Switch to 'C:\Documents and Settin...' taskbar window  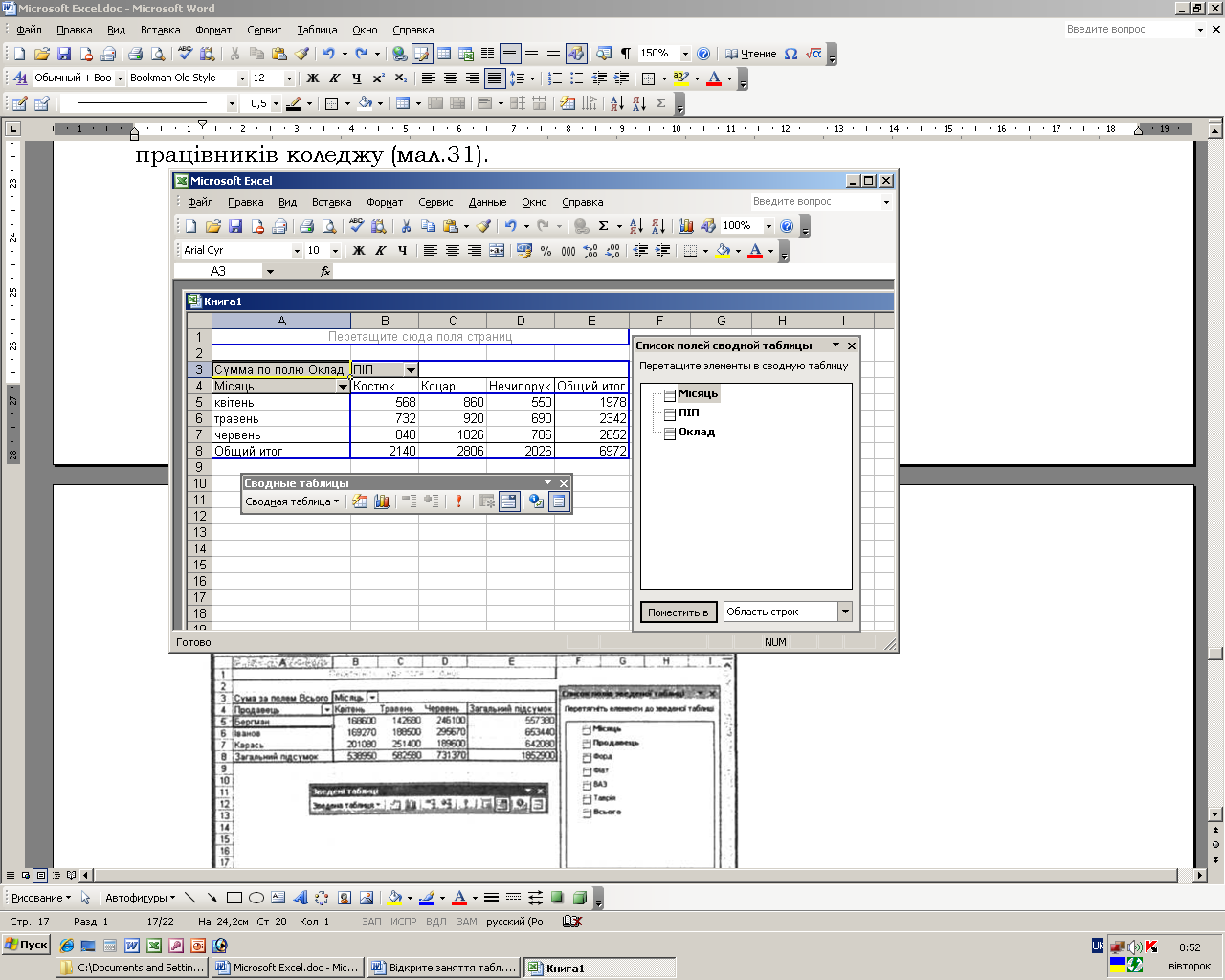click(132, 968)
